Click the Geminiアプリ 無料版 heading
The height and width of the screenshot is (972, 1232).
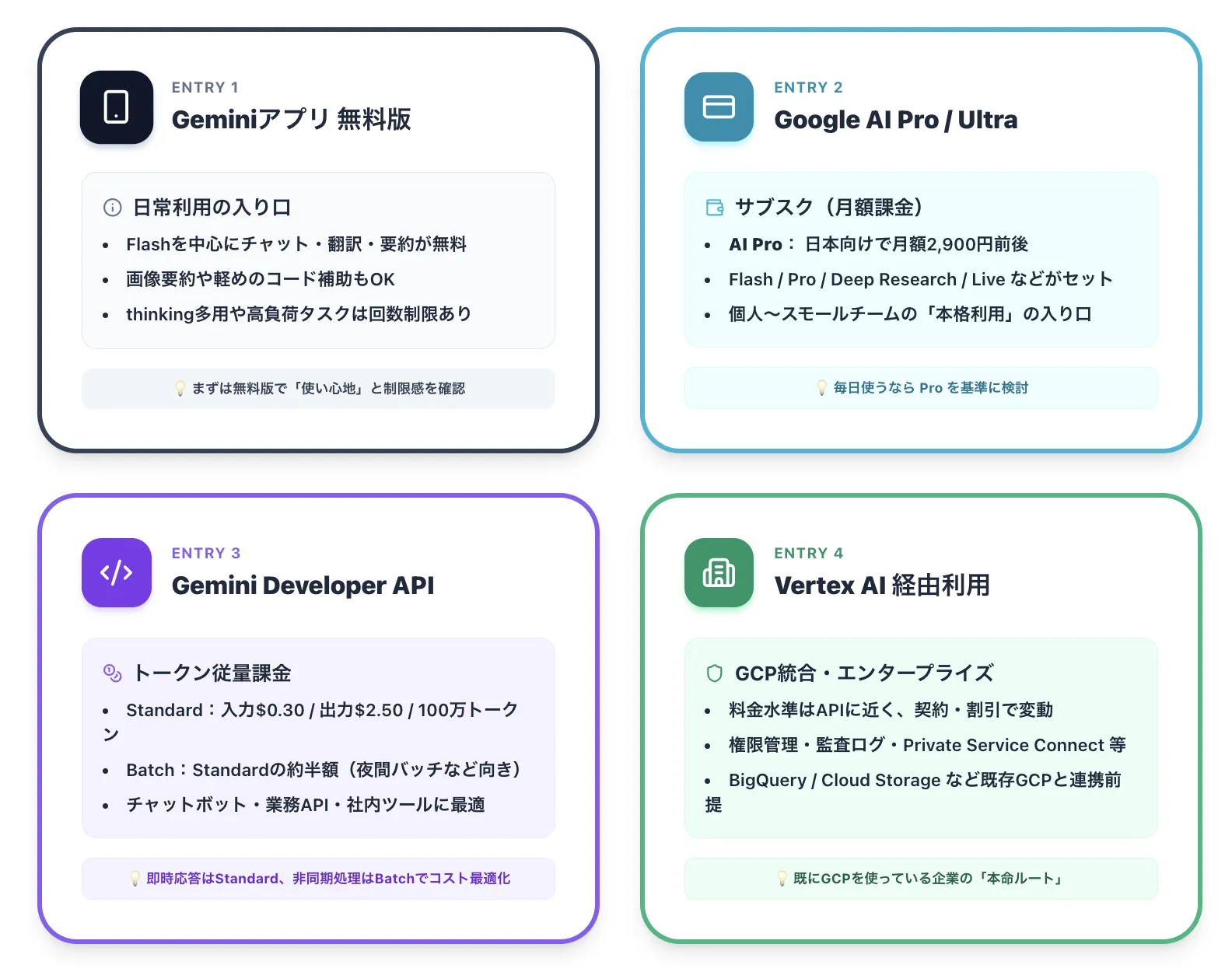292,120
